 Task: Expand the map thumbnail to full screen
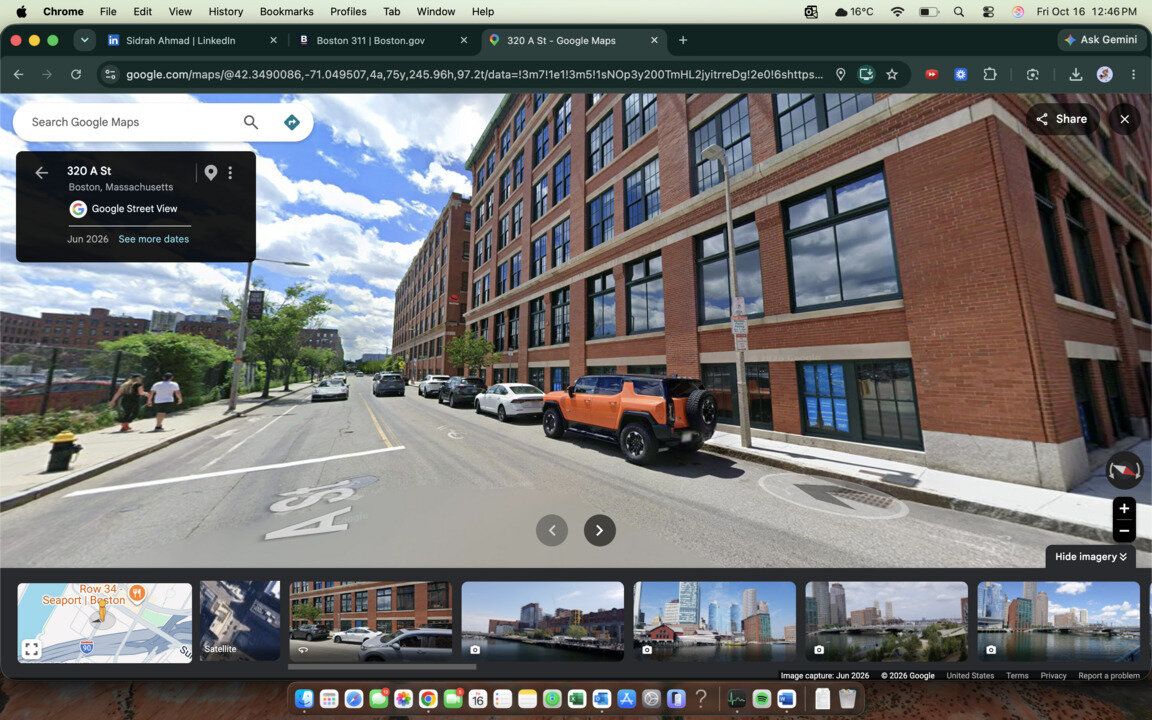[x=31, y=649]
